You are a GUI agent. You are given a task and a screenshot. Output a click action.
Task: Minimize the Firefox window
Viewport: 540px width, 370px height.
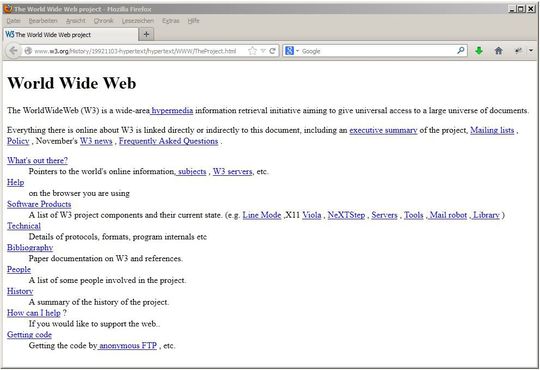[512, 9]
